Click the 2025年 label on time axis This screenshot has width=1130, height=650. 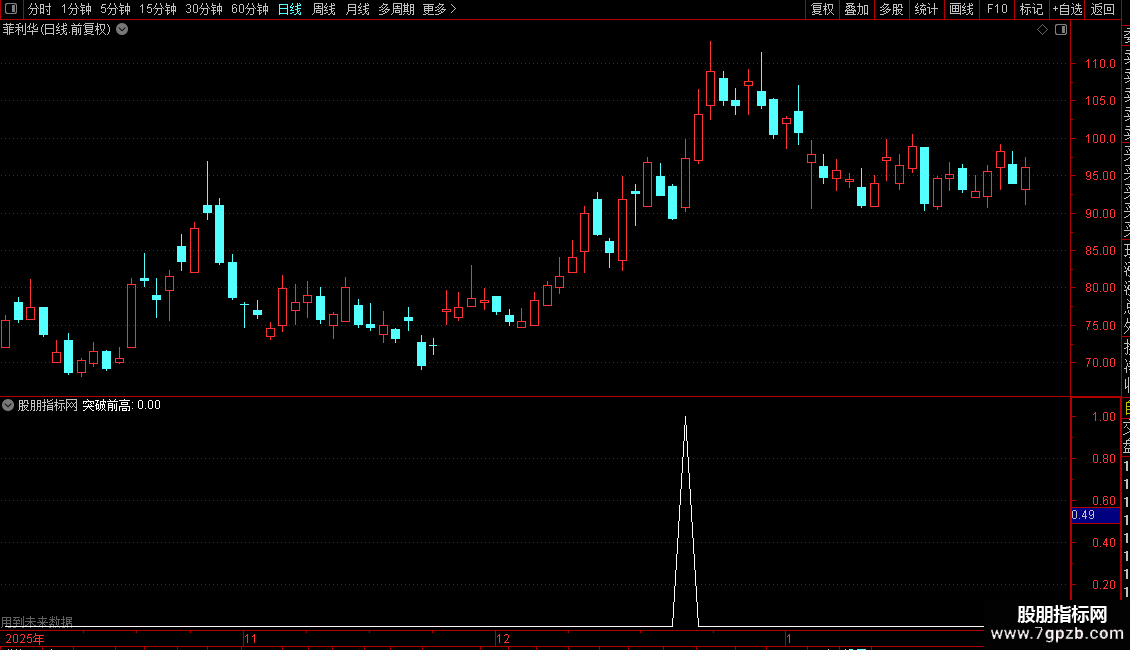coord(25,638)
